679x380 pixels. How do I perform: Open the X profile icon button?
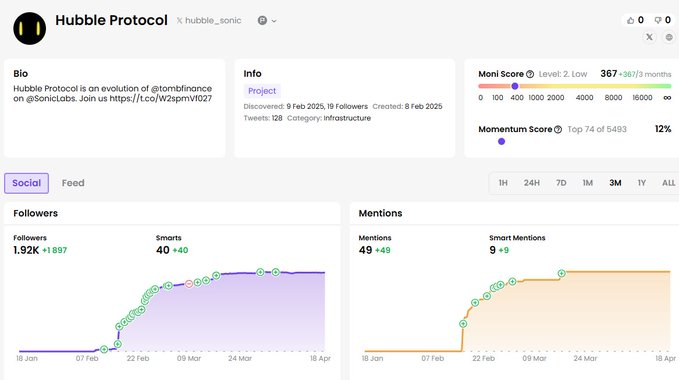649,37
